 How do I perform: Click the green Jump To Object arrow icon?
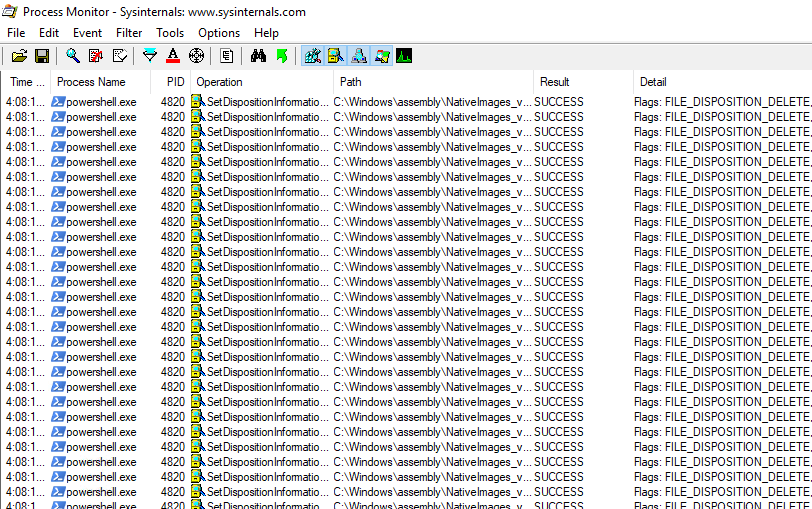(x=282, y=56)
